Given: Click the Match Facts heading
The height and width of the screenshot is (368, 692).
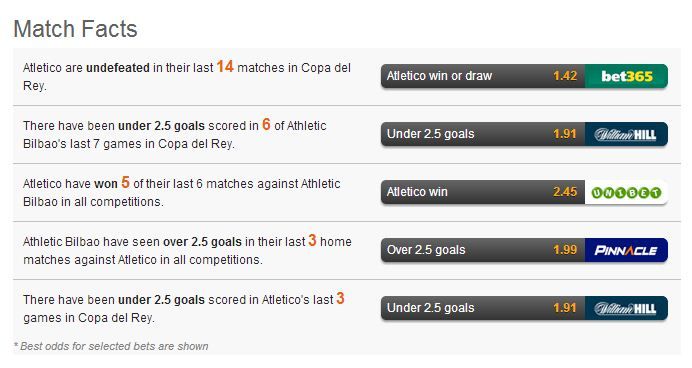Looking at the screenshot, I should (x=75, y=29).
